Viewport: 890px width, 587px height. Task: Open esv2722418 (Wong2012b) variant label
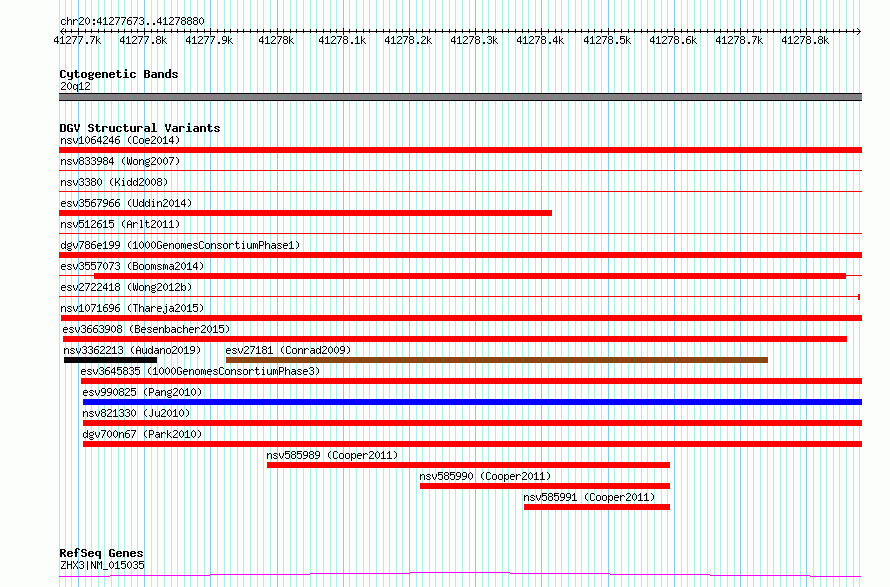[126, 287]
